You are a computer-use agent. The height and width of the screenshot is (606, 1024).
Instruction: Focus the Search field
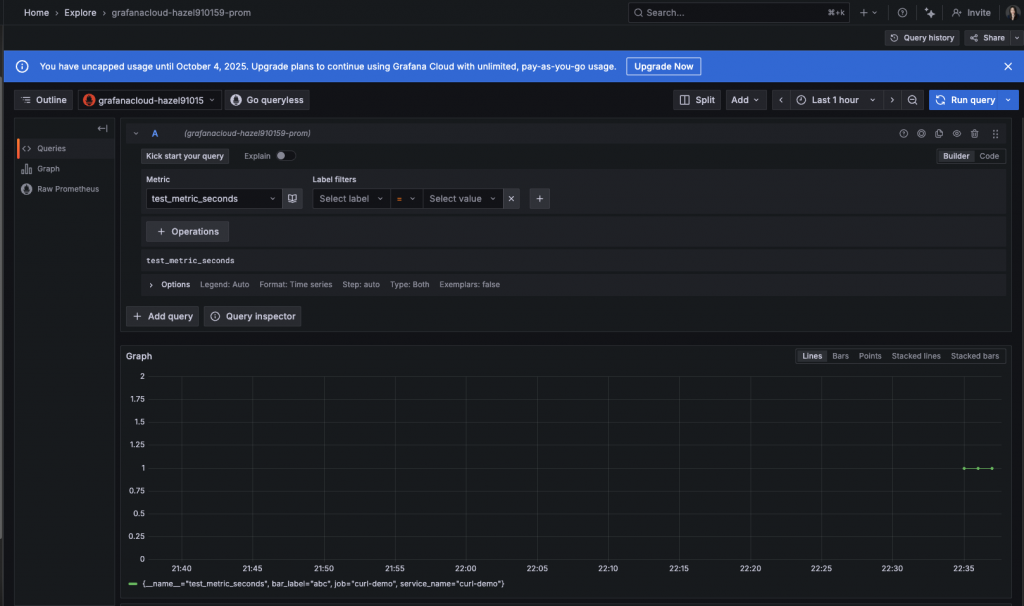739,12
